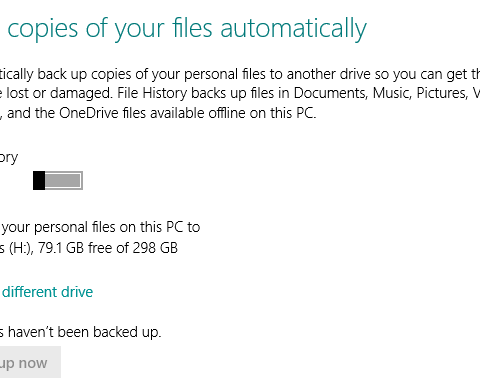Viewport: 480px width, 388px height.
Task: Click the words 'File History backs up' in the paragraph
Action: coord(182,93)
